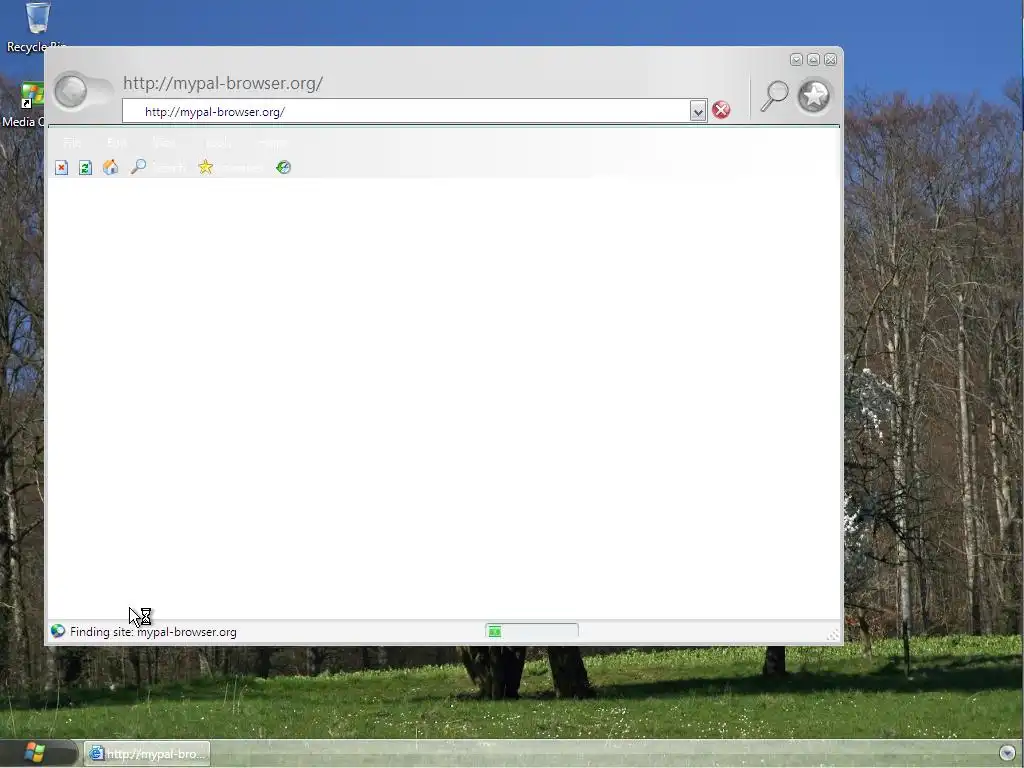1024x768 pixels.
Task: Click the window resize grip corner
Action: [x=833, y=635]
